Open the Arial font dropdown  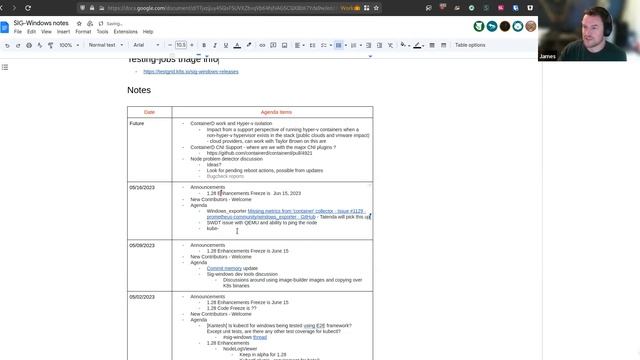tap(146, 45)
